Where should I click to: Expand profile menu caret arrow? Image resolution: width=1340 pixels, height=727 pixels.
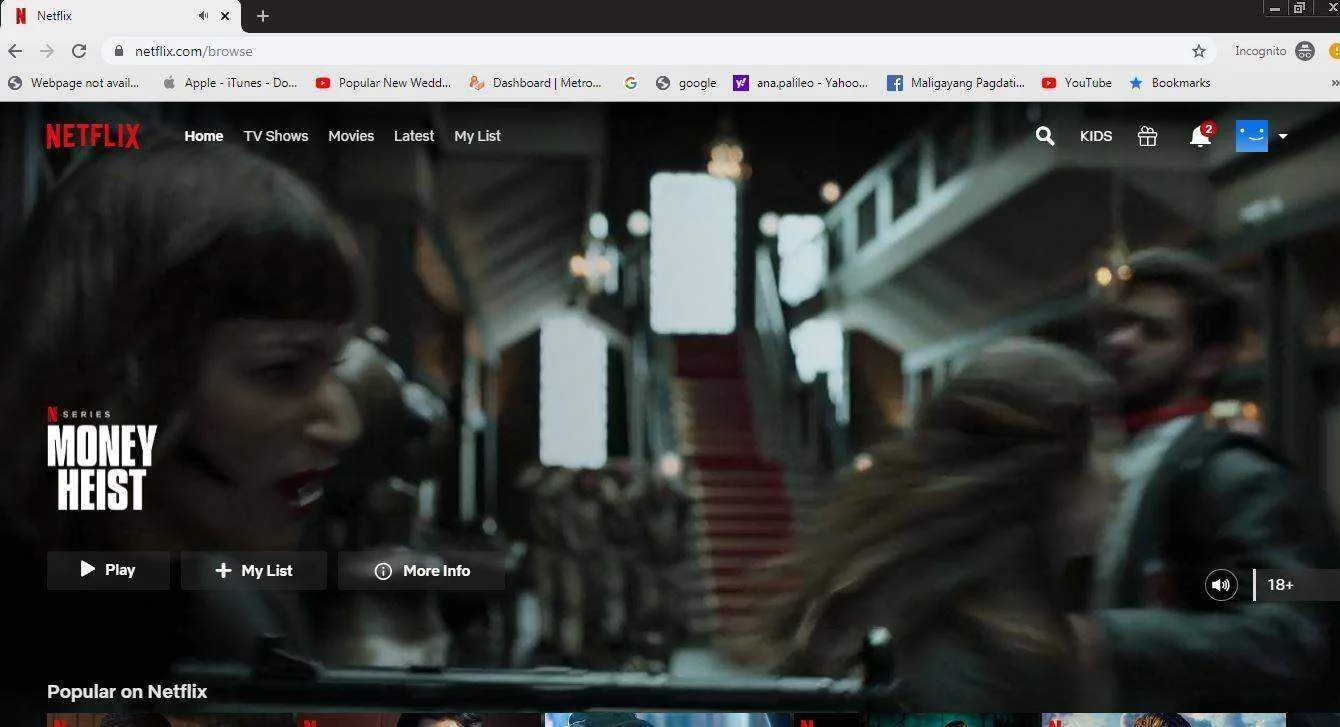pyautogui.click(x=1283, y=136)
